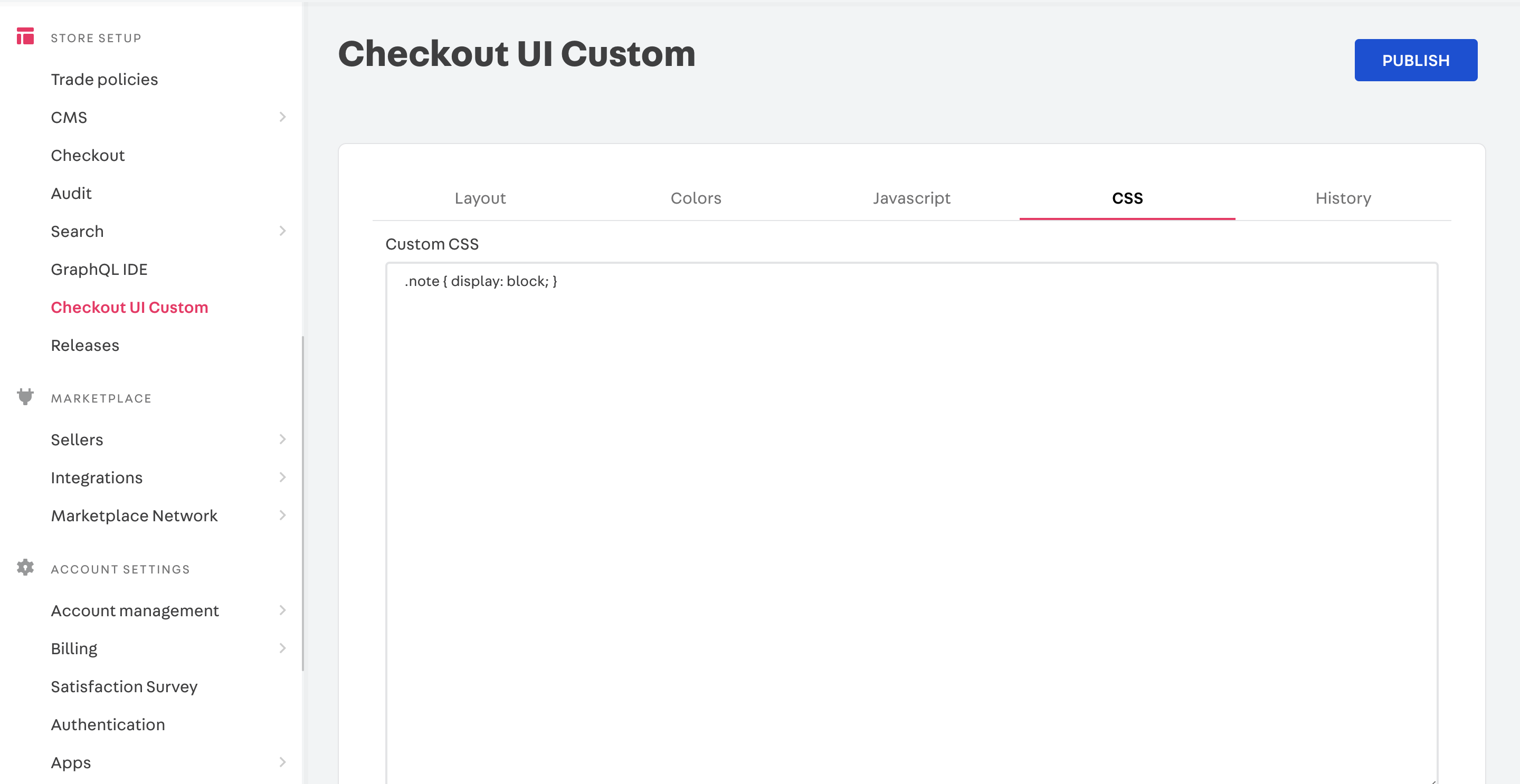Click the Account Settings gear icon
The width and height of the screenshot is (1520, 784).
pyautogui.click(x=25, y=568)
